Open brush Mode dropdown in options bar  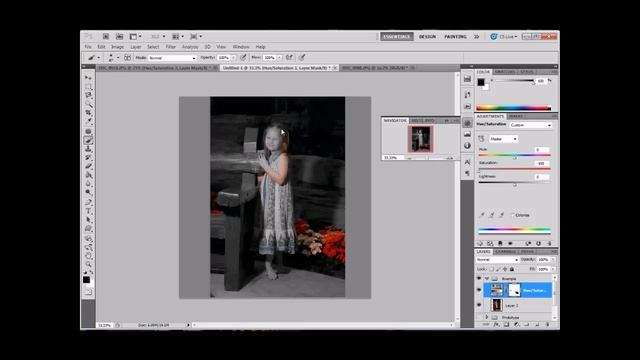coord(172,58)
